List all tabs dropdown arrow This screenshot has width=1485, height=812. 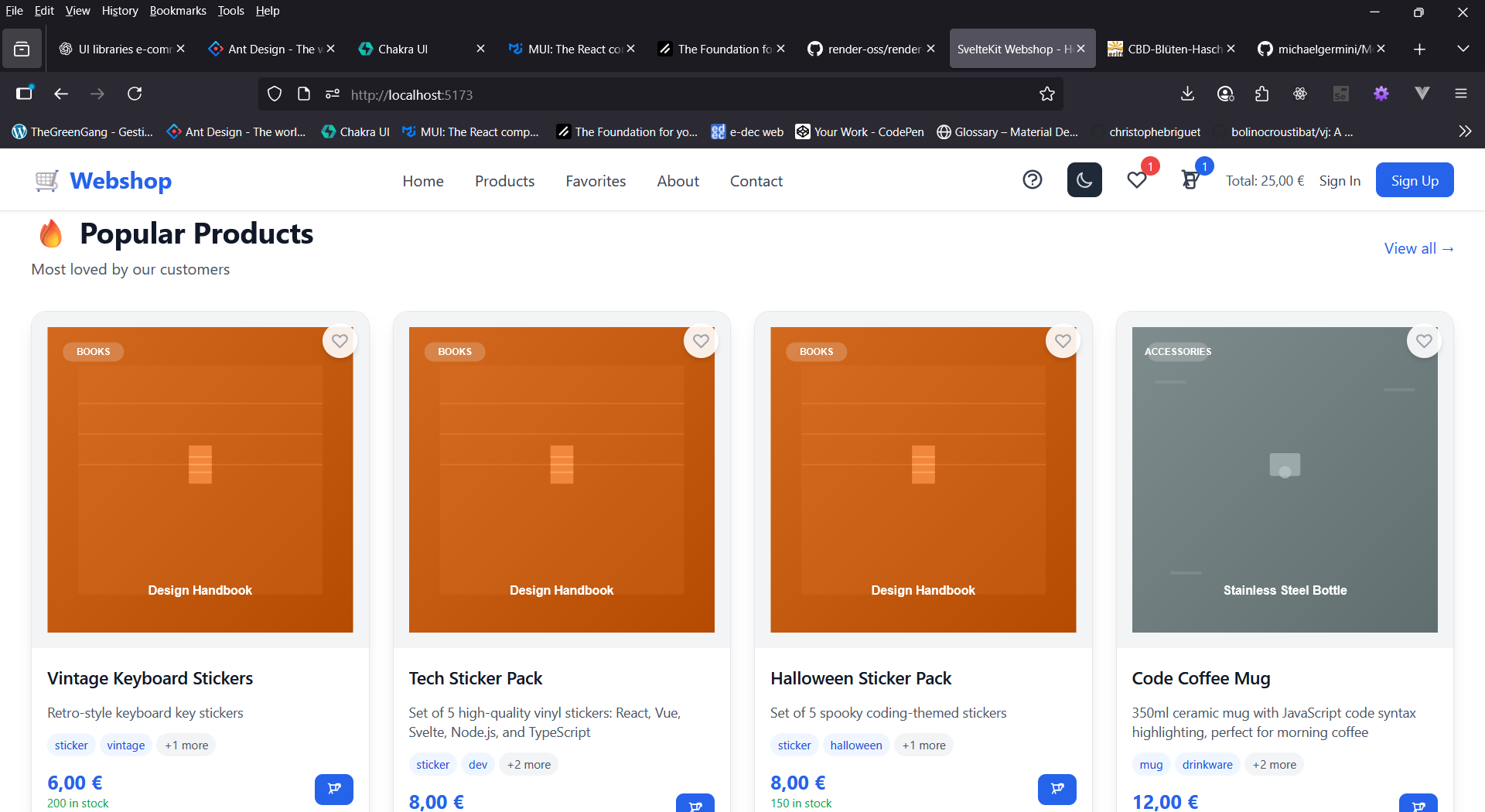click(x=1463, y=49)
